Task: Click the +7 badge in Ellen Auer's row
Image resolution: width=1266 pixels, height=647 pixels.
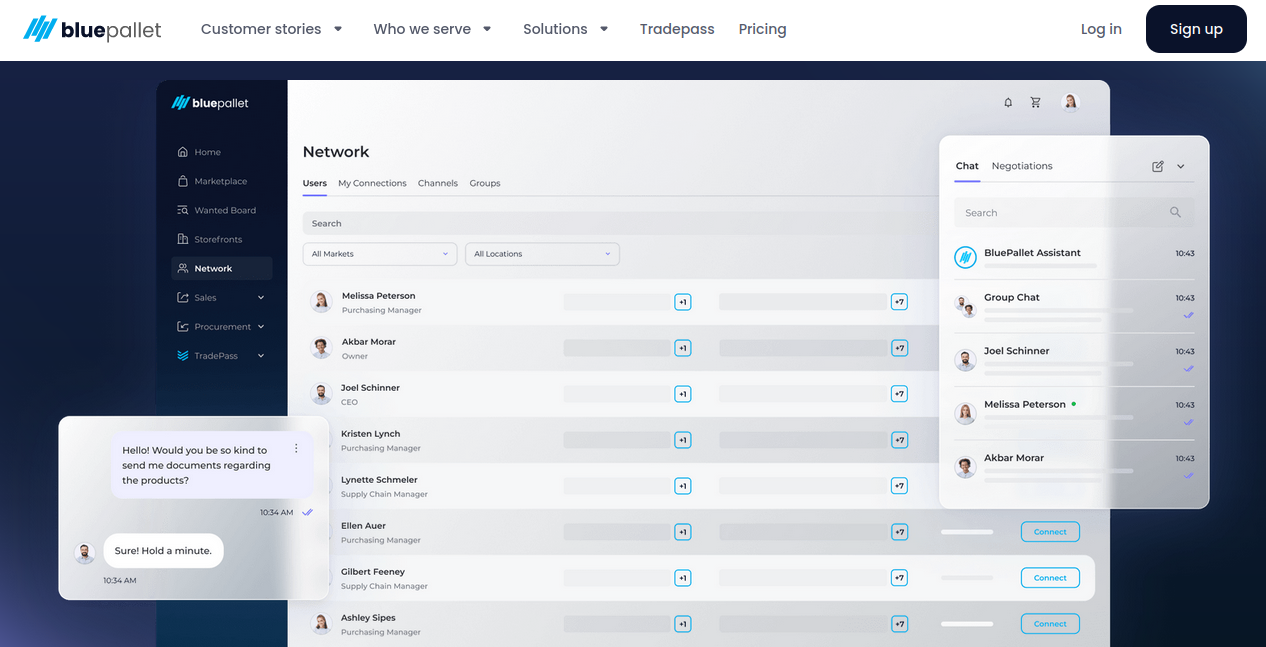Action: tap(899, 531)
